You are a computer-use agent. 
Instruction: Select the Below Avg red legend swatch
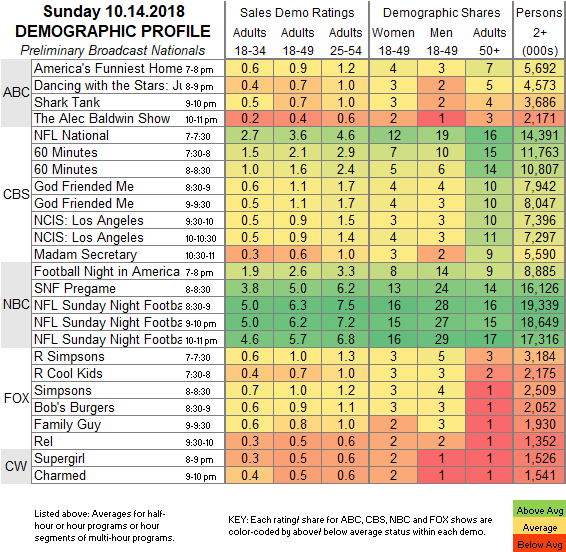coord(539,544)
